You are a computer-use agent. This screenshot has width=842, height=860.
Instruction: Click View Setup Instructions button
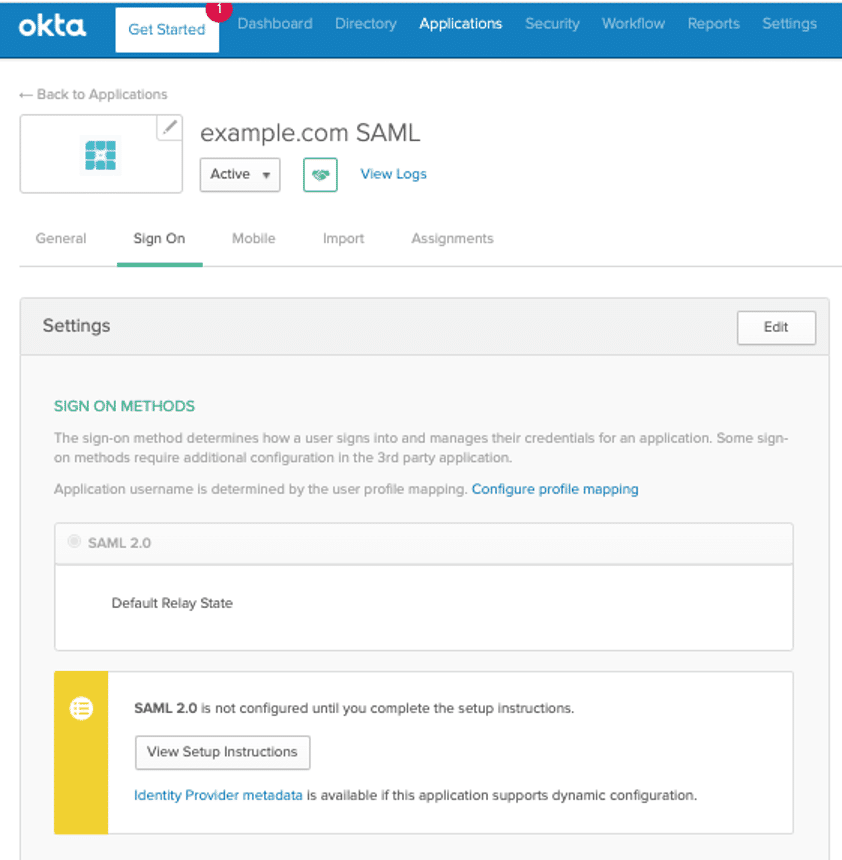[222, 752]
